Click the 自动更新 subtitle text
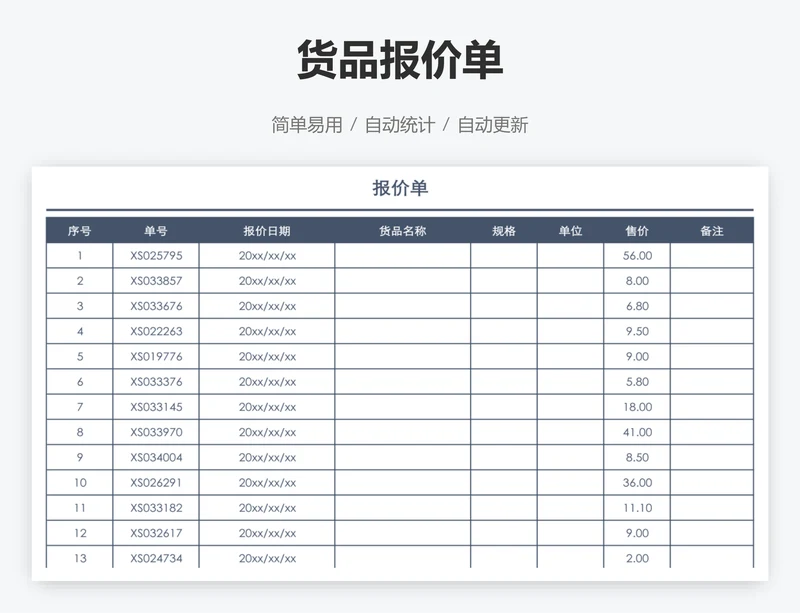 coord(493,125)
